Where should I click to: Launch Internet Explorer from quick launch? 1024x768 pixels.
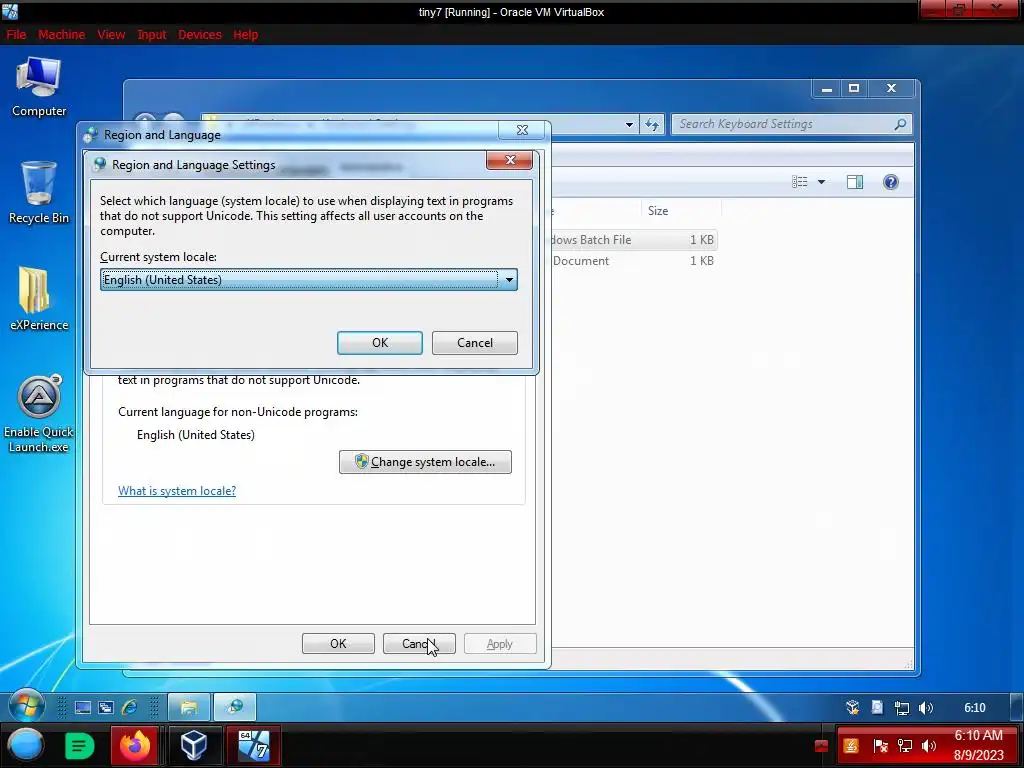pyautogui.click(x=129, y=707)
